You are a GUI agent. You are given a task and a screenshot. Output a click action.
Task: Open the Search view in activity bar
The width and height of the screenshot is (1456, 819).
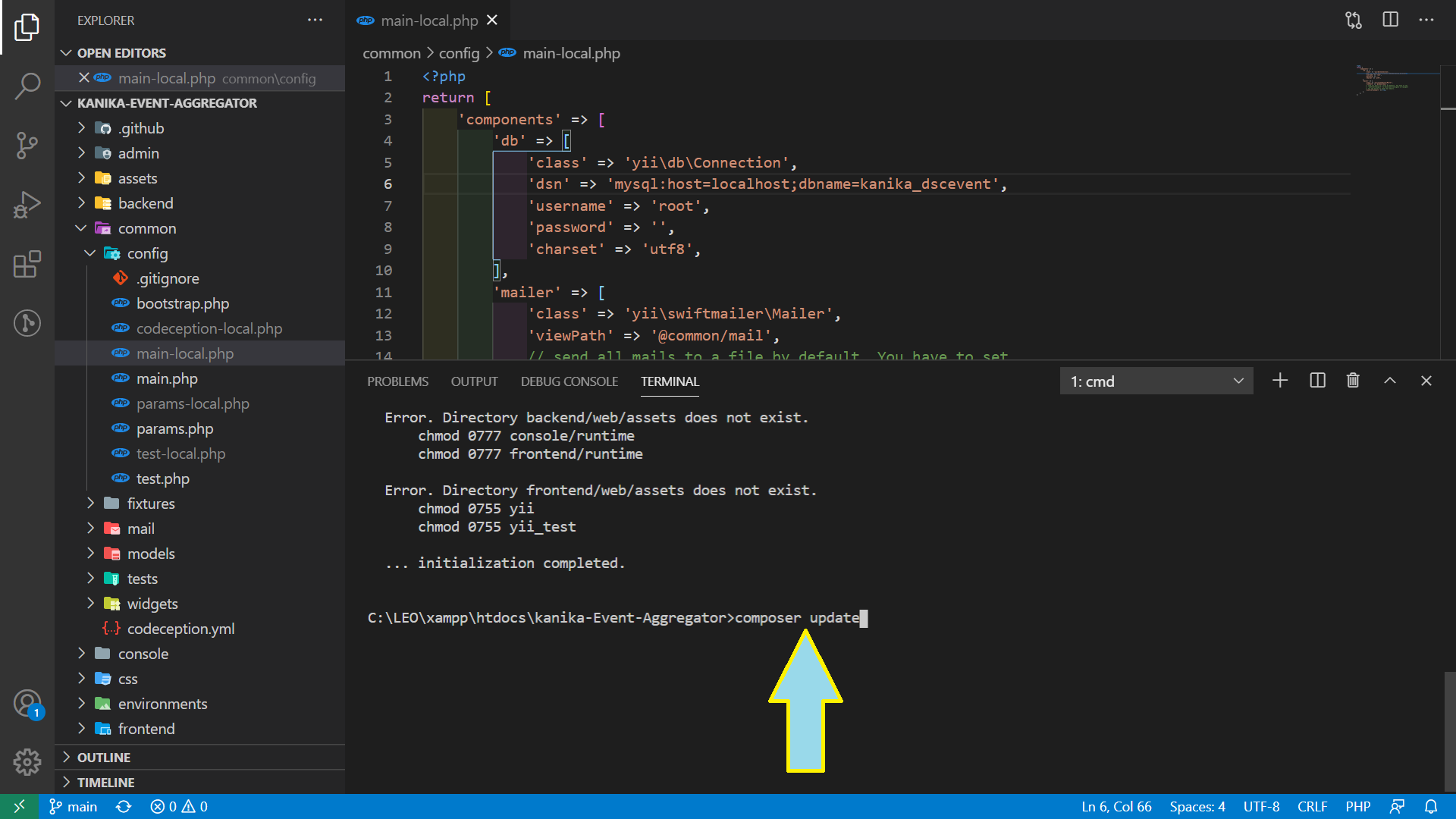[27, 86]
